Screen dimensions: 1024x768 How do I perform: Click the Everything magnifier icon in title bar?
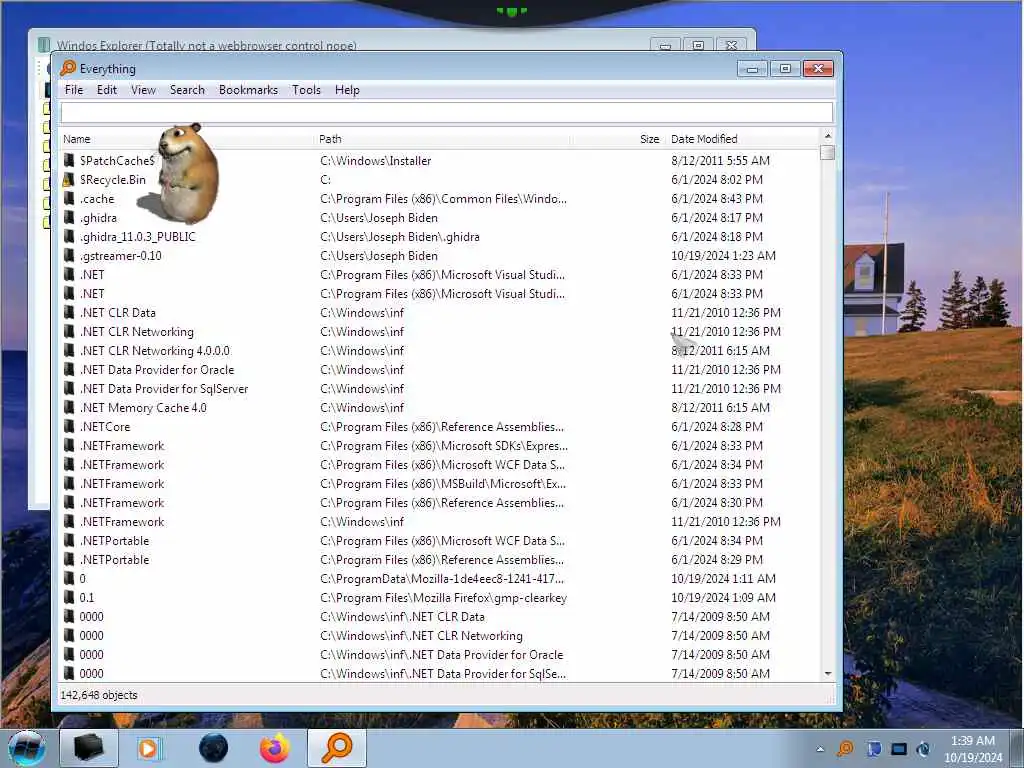pos(68,68)
